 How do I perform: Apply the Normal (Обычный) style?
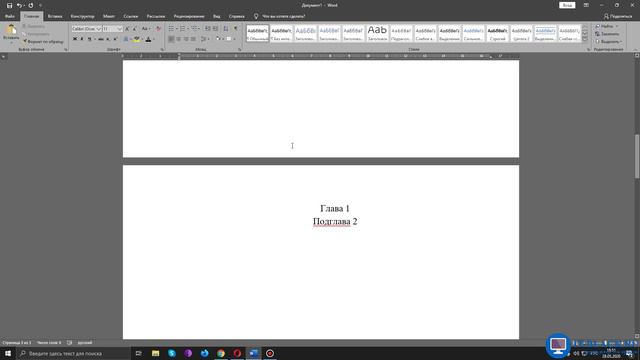258,33
